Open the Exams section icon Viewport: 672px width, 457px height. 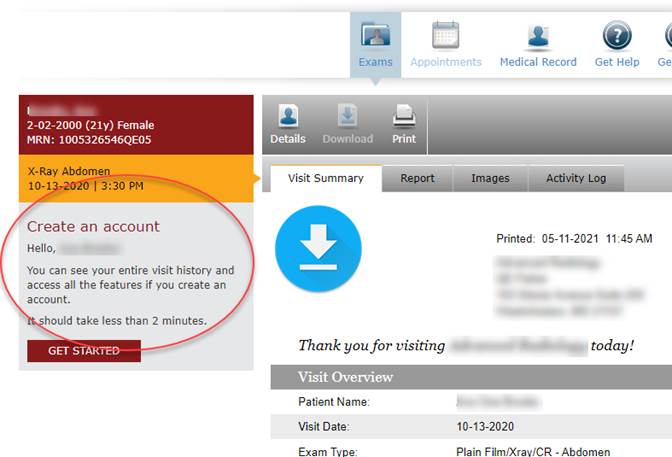pos(376,35)
